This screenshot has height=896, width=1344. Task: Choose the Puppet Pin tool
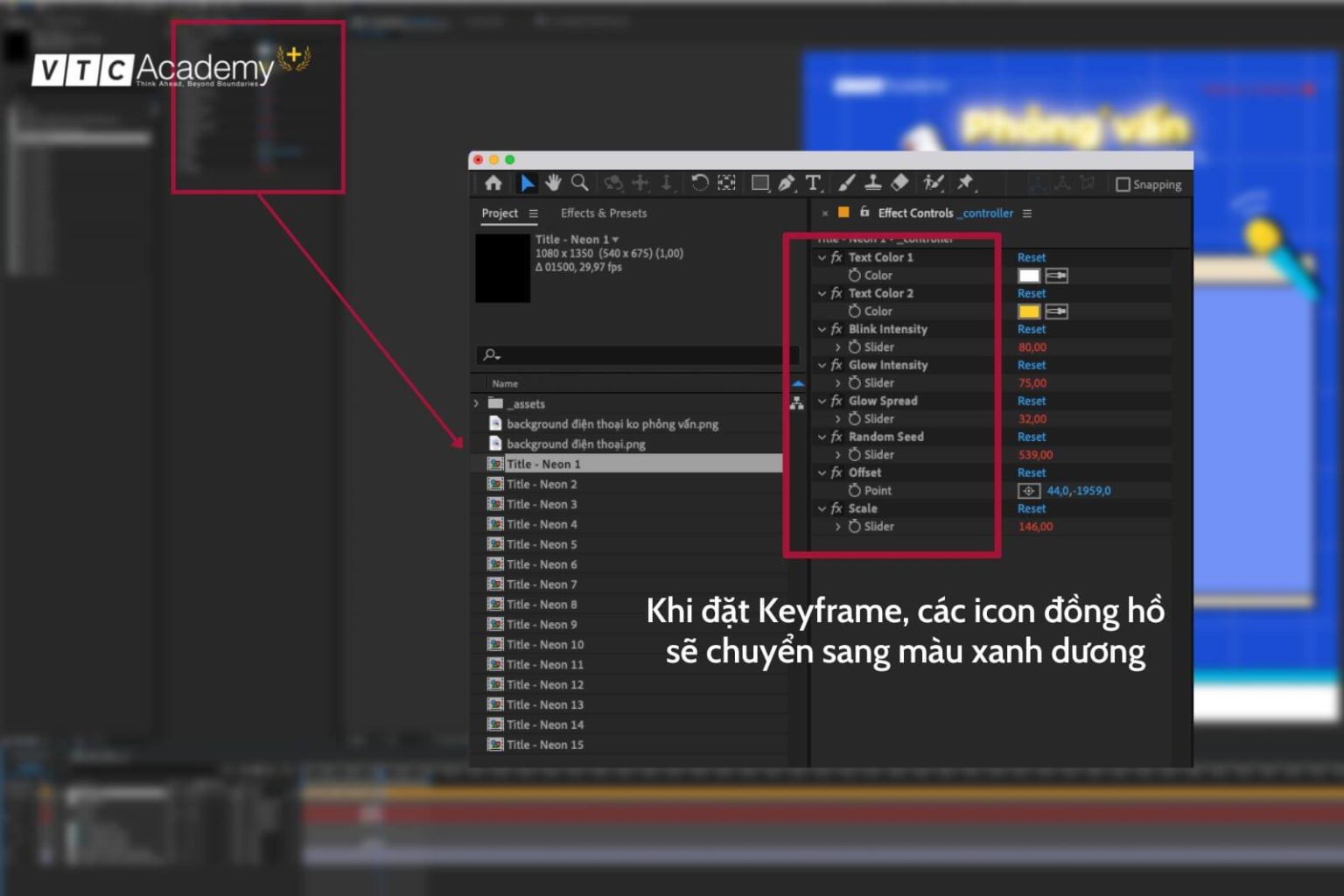tap(964, 183)
